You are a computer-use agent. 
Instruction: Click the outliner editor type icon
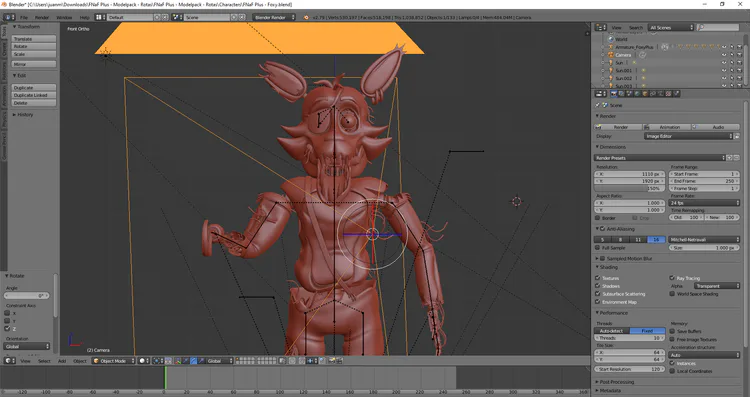600,28
